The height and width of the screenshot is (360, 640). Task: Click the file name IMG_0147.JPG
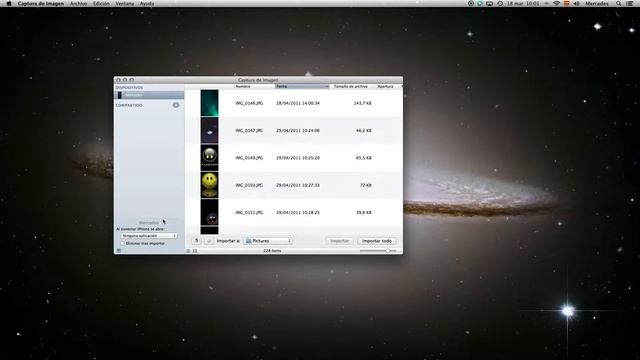point(249,131)
